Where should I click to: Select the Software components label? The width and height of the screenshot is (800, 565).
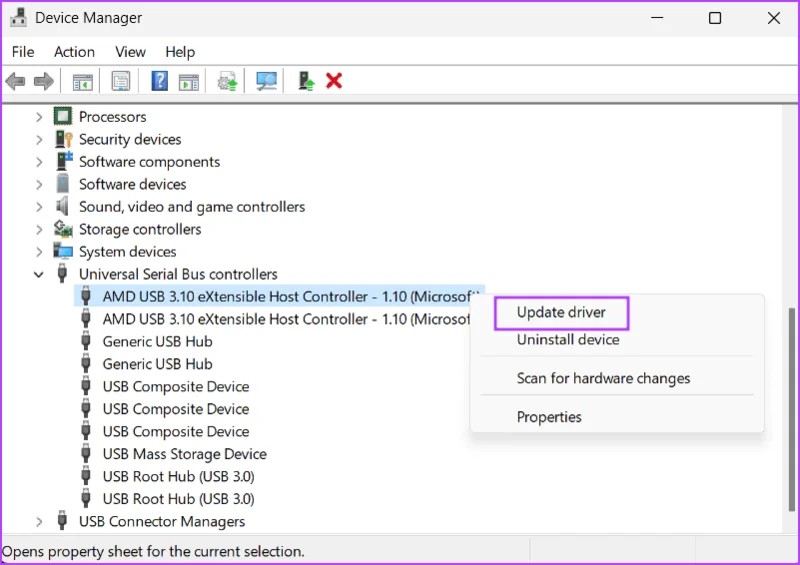pyautogui.click(x=149, y=162)
